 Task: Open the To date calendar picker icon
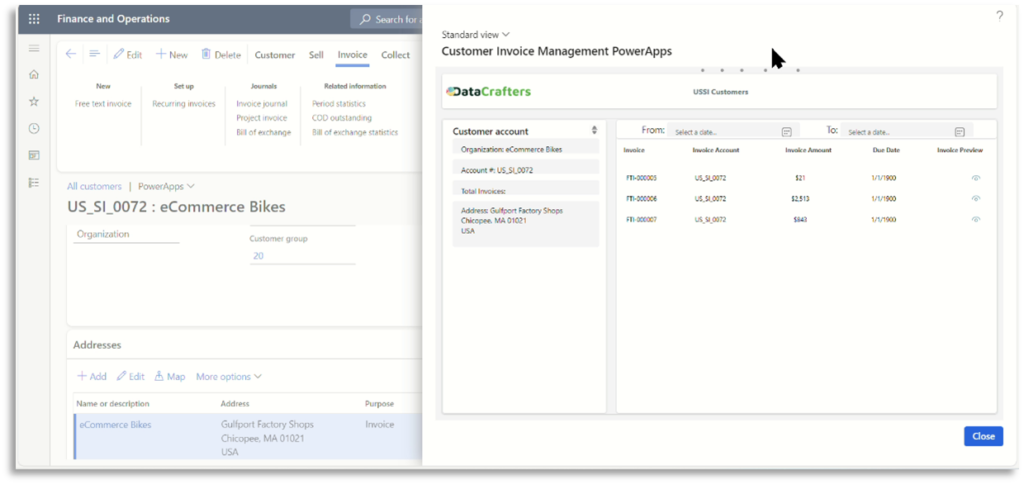click(x=959, y=132)
